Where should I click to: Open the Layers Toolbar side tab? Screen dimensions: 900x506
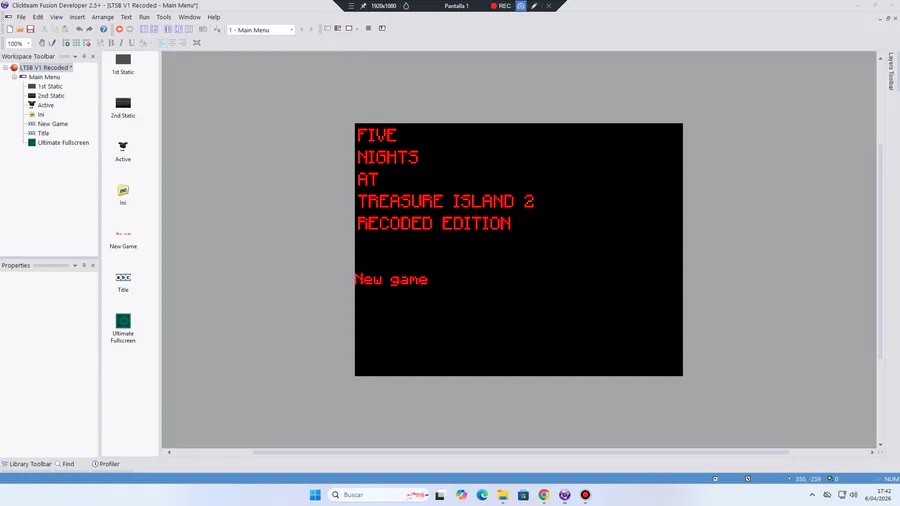[x=891, y=72]
